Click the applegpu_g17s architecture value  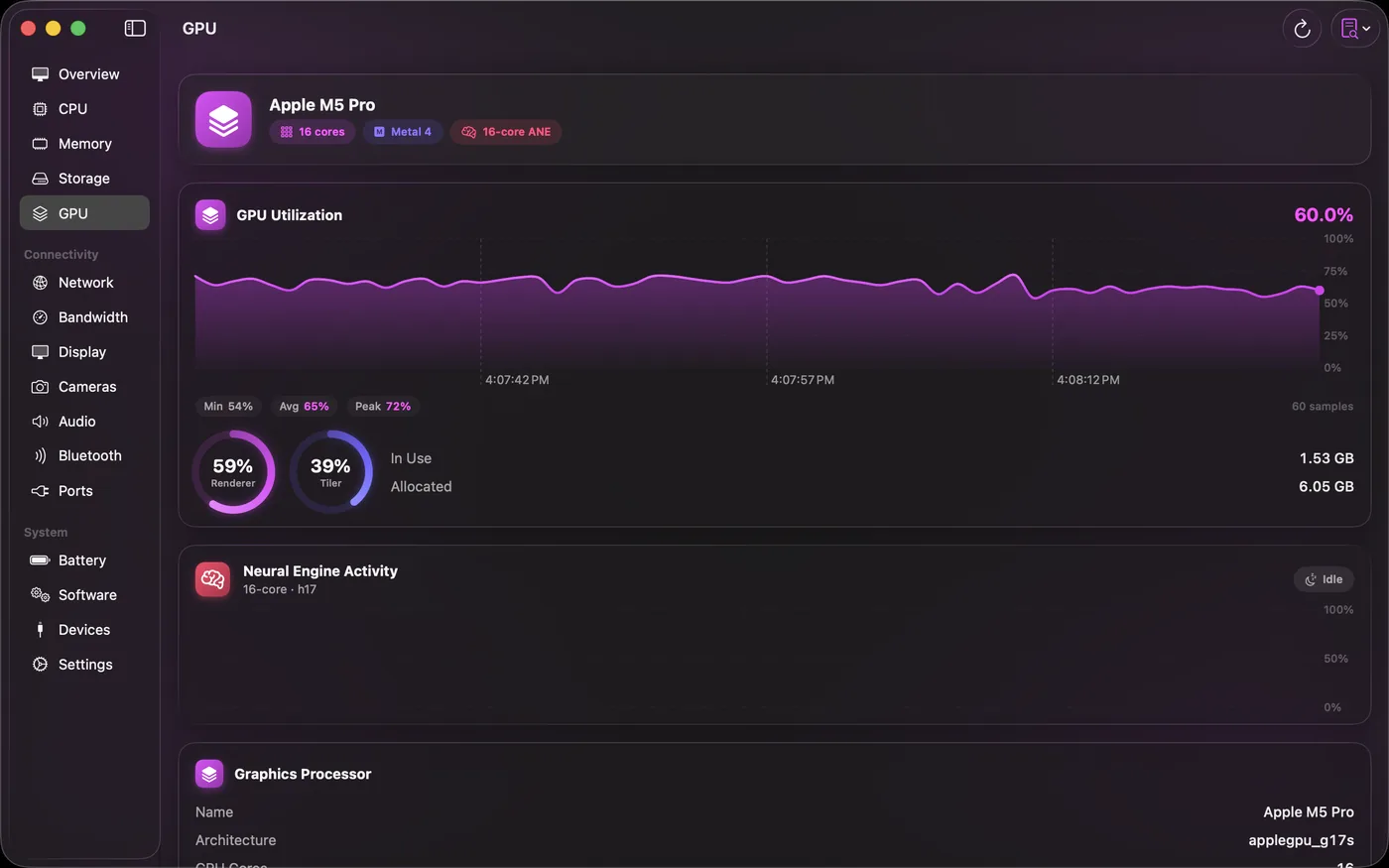click(1301, 840)
